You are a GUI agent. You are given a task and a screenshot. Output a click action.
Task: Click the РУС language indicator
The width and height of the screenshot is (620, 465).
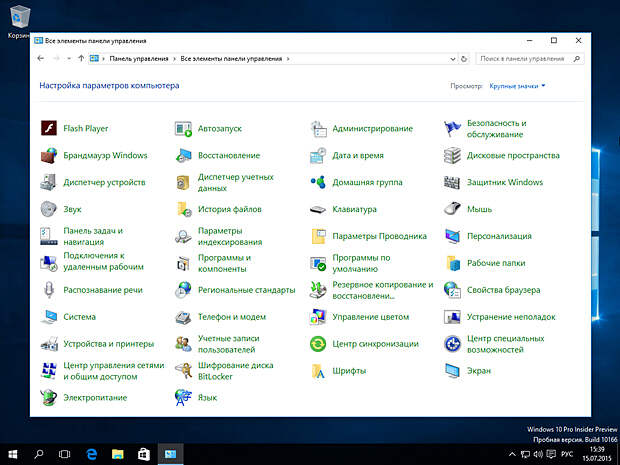pos(567,454)
